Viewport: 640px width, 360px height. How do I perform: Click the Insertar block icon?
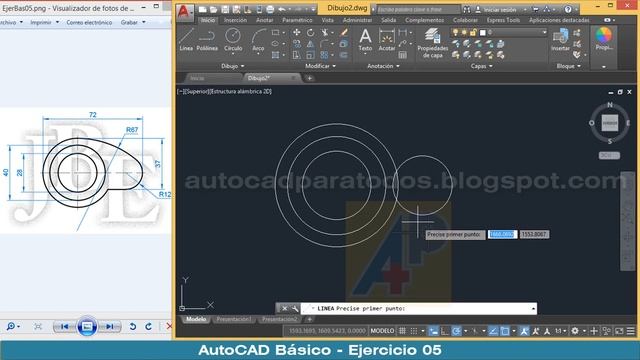click(560, 40)
